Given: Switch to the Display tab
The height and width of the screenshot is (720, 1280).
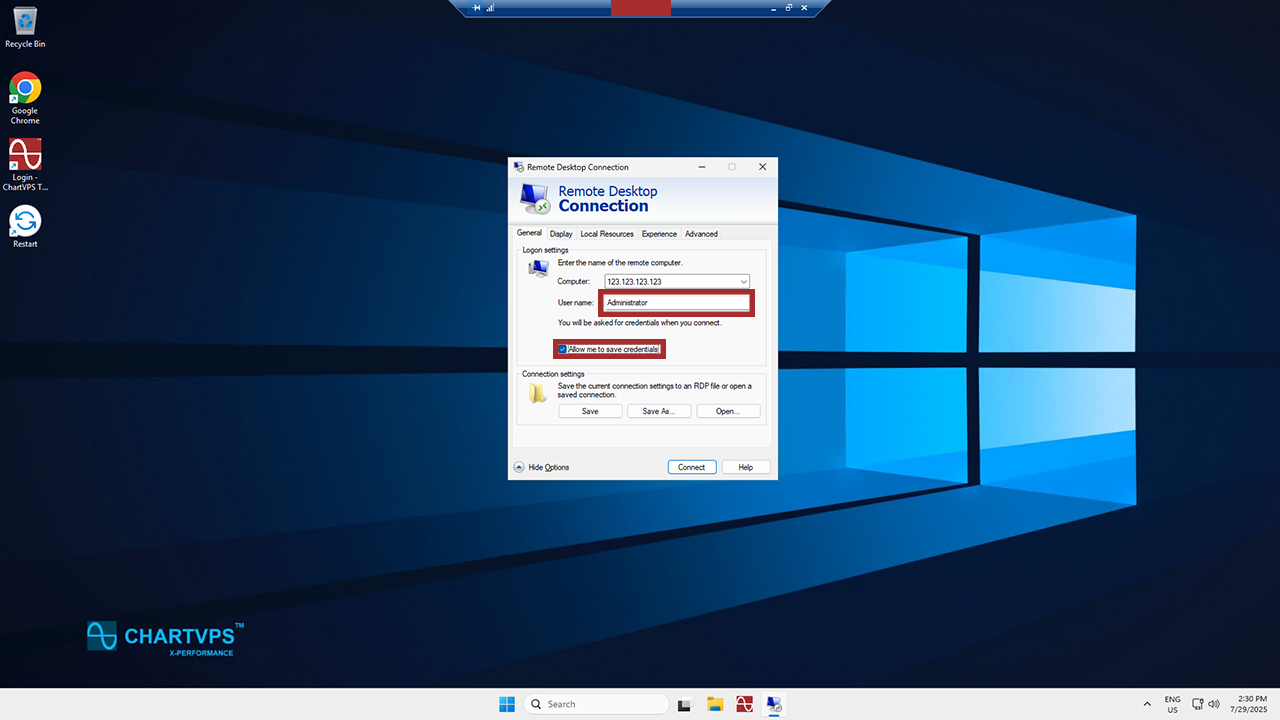Looking at the screenshot, I should tap(561, 234).
